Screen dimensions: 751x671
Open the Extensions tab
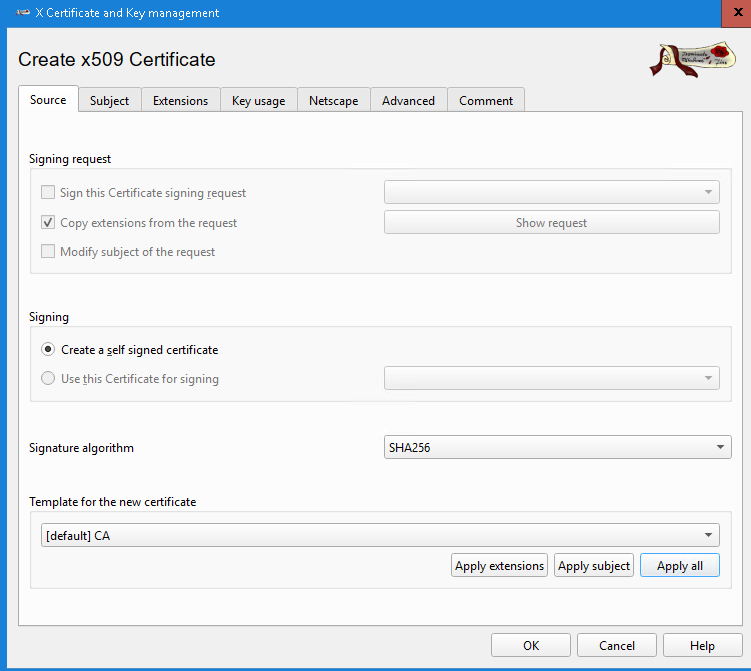[180, 101]
